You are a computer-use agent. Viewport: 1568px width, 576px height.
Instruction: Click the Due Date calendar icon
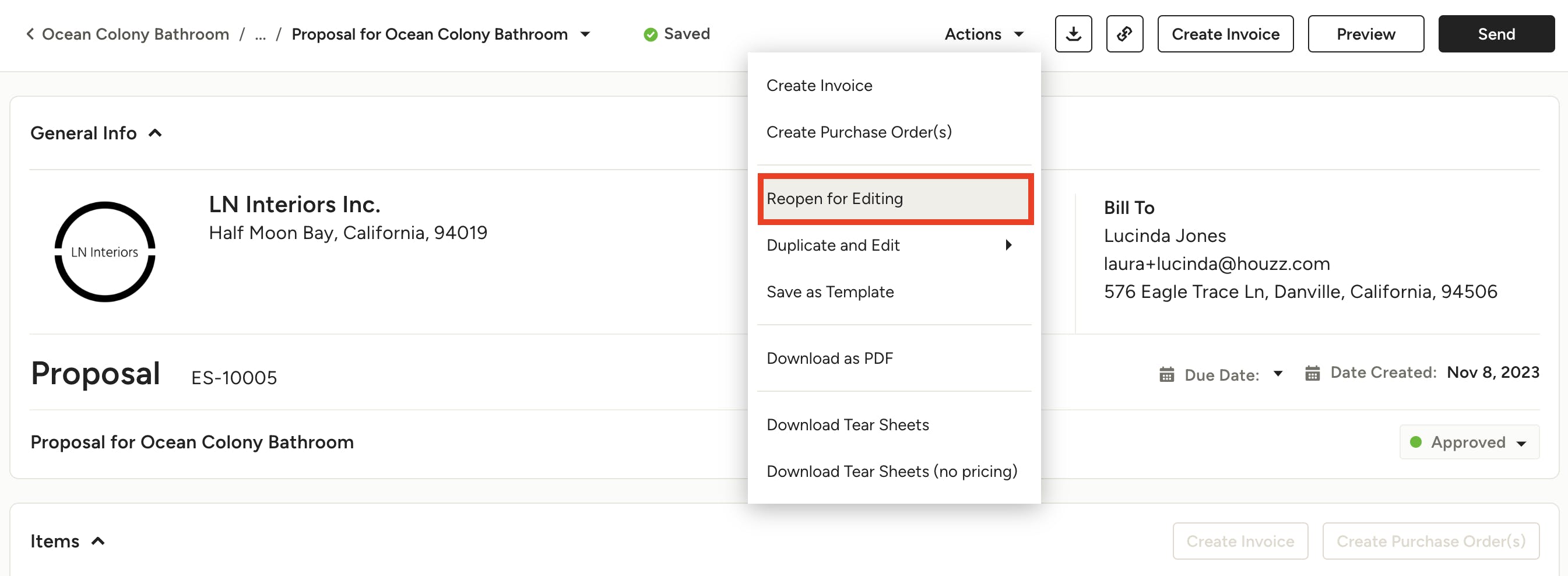point(1166,374)
